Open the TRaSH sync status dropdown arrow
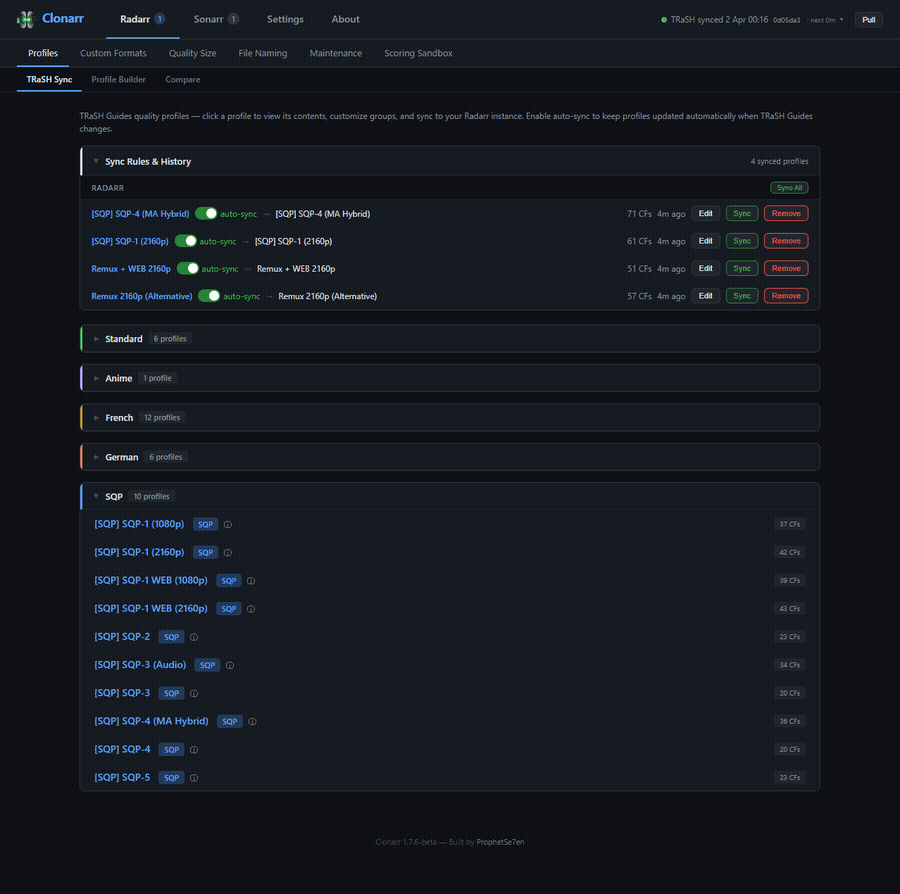Screen dimensions: 900x894 pyautogui.click(x=841, y=20)
